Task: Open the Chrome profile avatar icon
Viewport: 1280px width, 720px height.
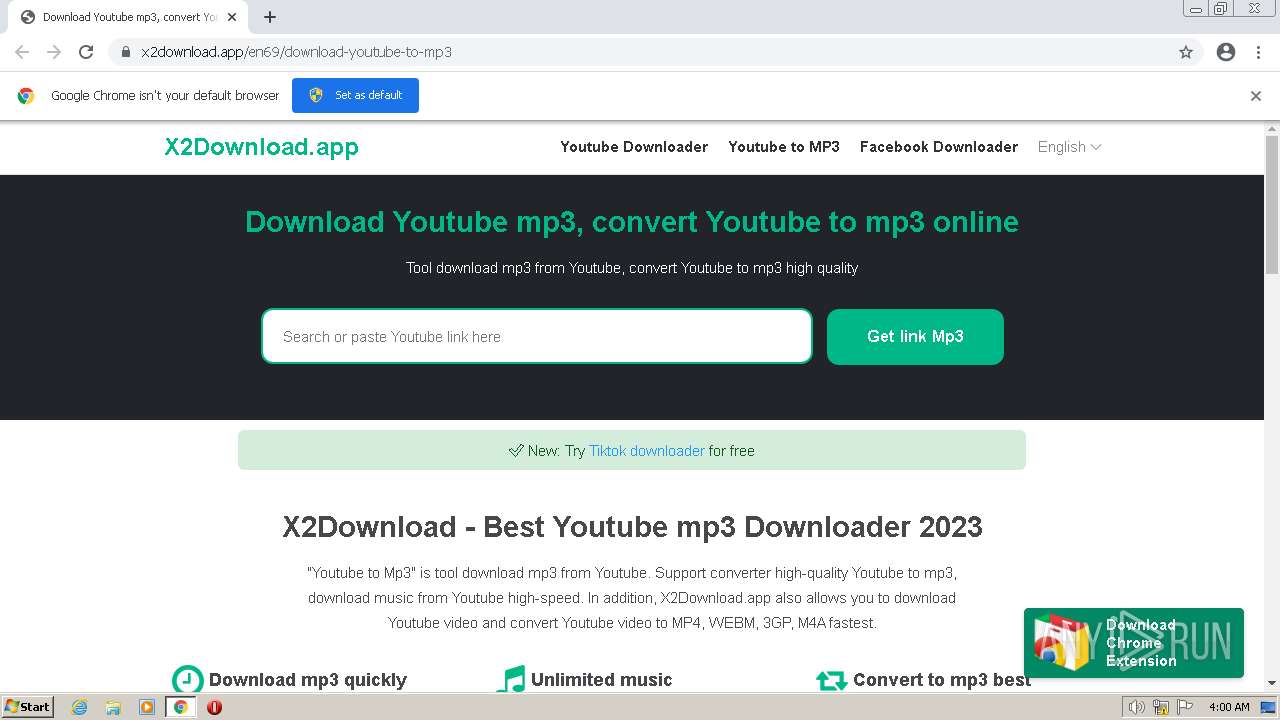Action: tap(1226, 52)
